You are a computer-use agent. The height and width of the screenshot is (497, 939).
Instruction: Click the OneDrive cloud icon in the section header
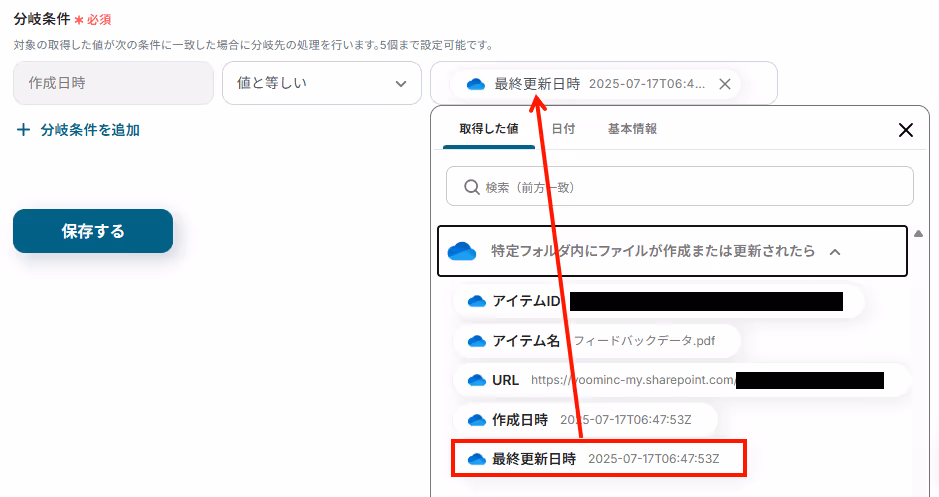pyautogui.click(x=462, y=251)
